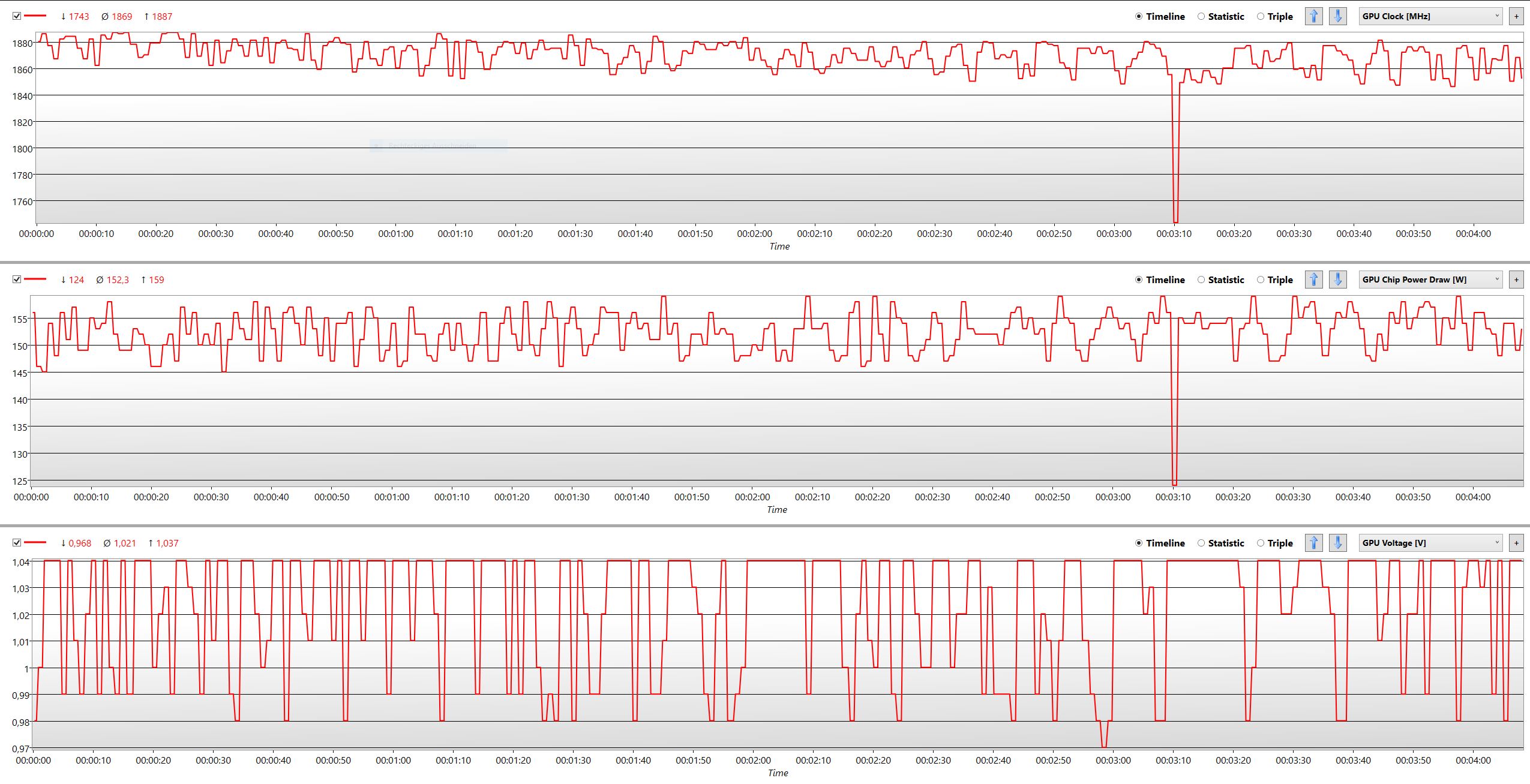Click the red line swatch of the GPU Voltage graph

click(35, 543)
